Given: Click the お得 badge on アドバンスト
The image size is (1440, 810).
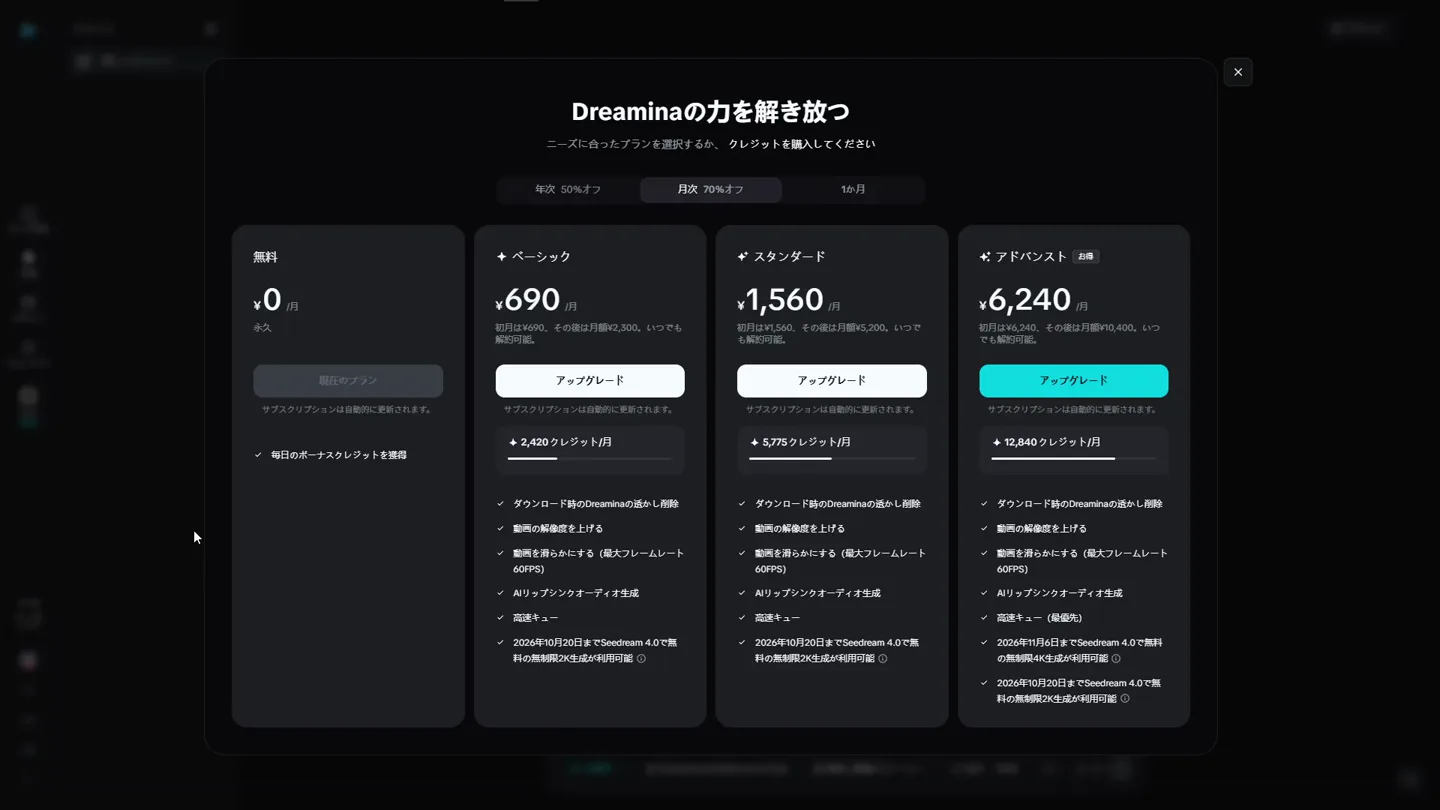Looking at the screenshot, I should (x=1086, y=257).
